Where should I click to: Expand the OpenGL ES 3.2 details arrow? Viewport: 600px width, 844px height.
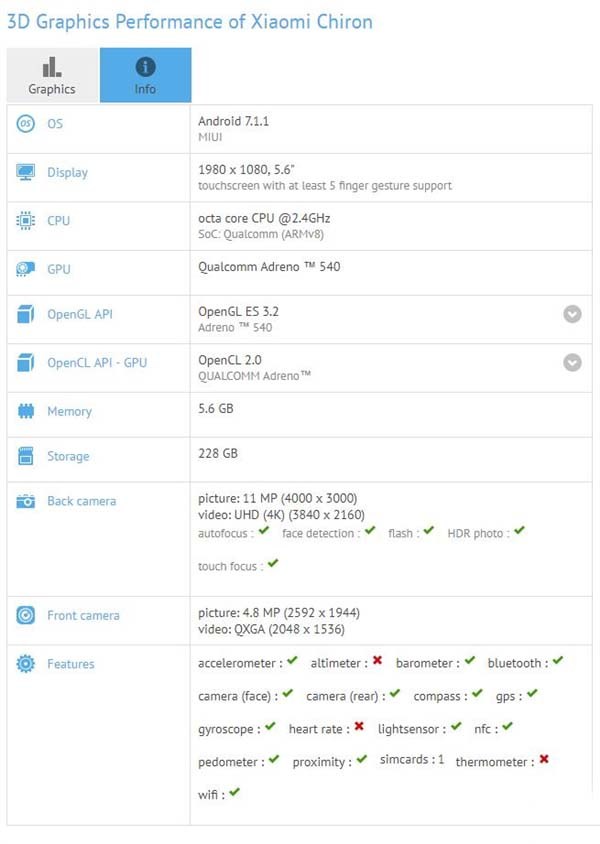tap(572, 314)
